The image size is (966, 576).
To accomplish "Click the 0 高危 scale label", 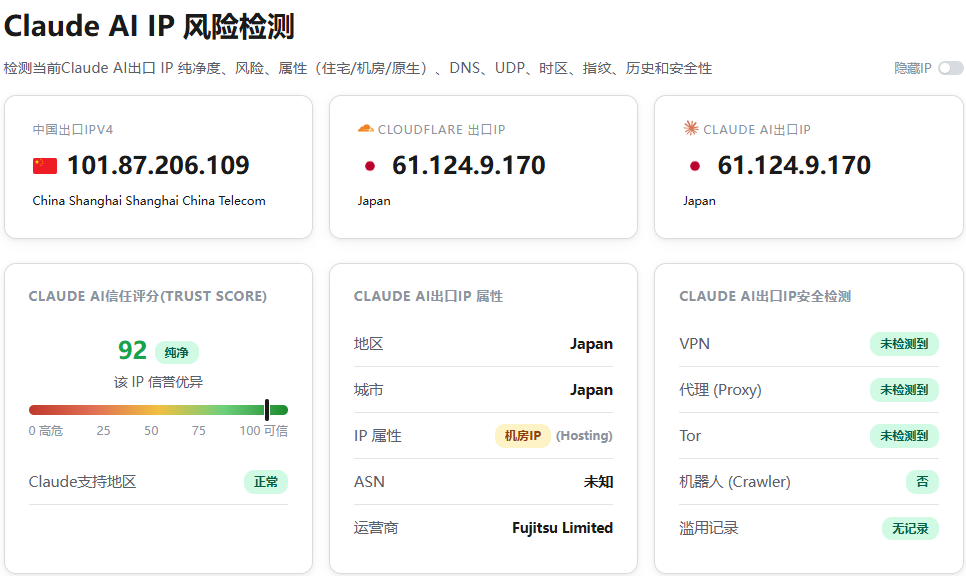I will click(x=46, y=431).
